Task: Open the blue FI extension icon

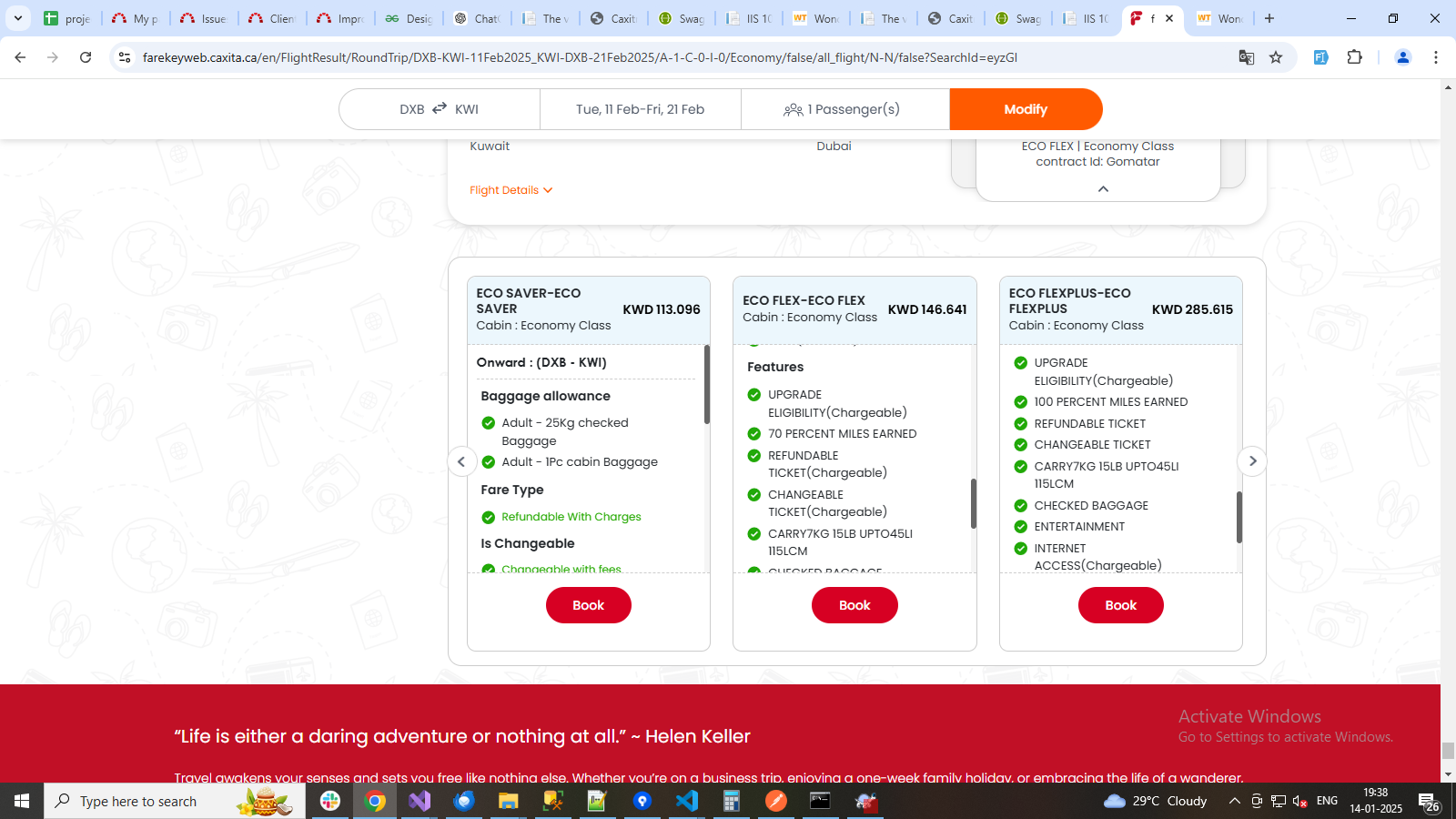Action: [1320, 56]
